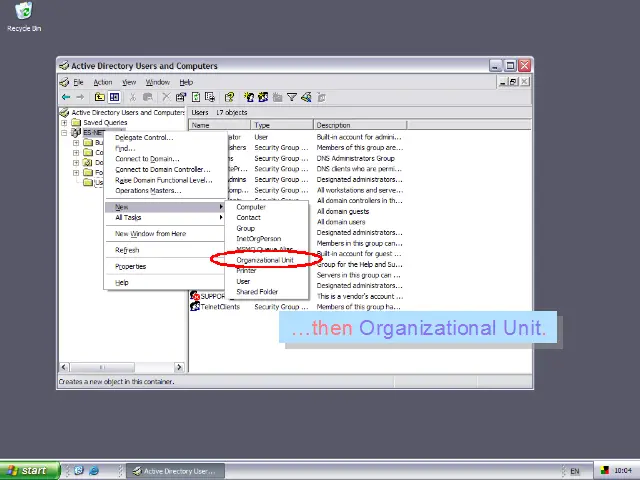Click the All Tasks submenu arrow
This screenshot has width=640, height=480.
point(221,217)
